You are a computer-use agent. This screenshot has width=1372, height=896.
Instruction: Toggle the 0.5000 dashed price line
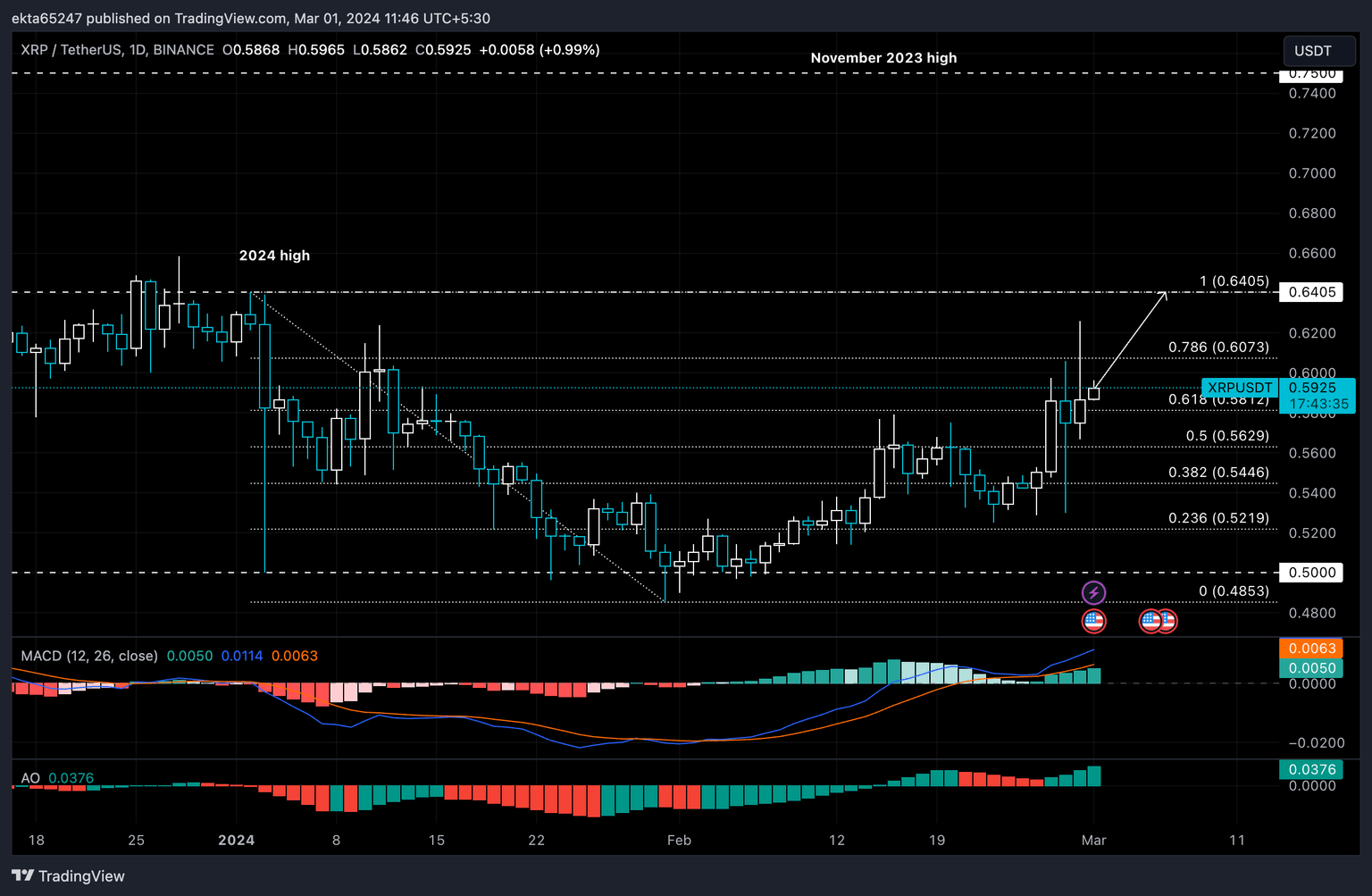tap(1312, 572)
